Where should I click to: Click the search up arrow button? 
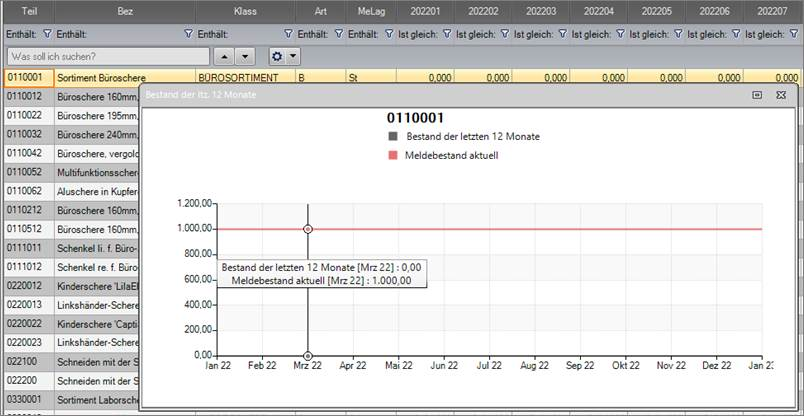[225, 56]
